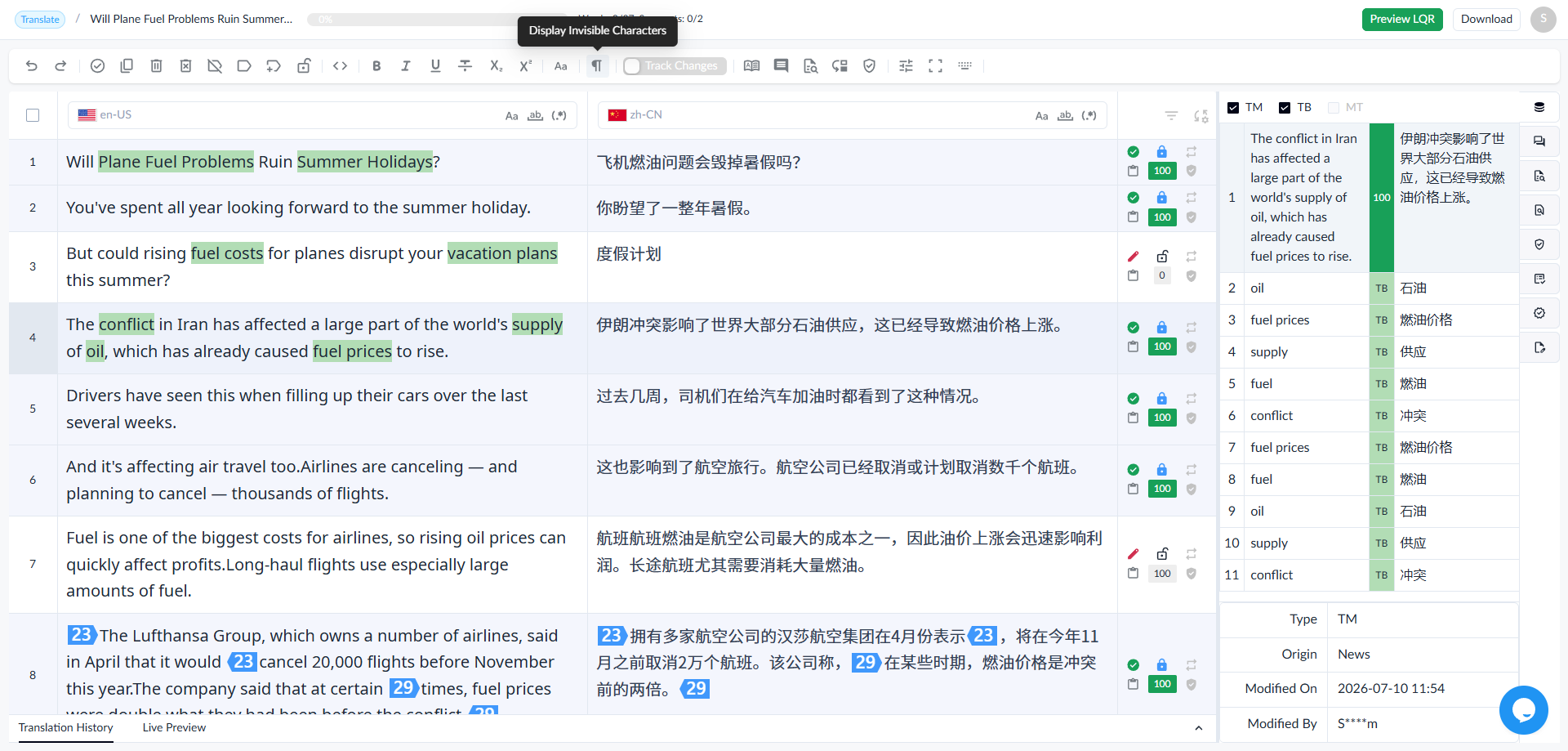The width and height of the screenshot is (1568, 751).
Task: Select TB result row 'fuel prices' number 3
Action: click(x=1369, y=320)
